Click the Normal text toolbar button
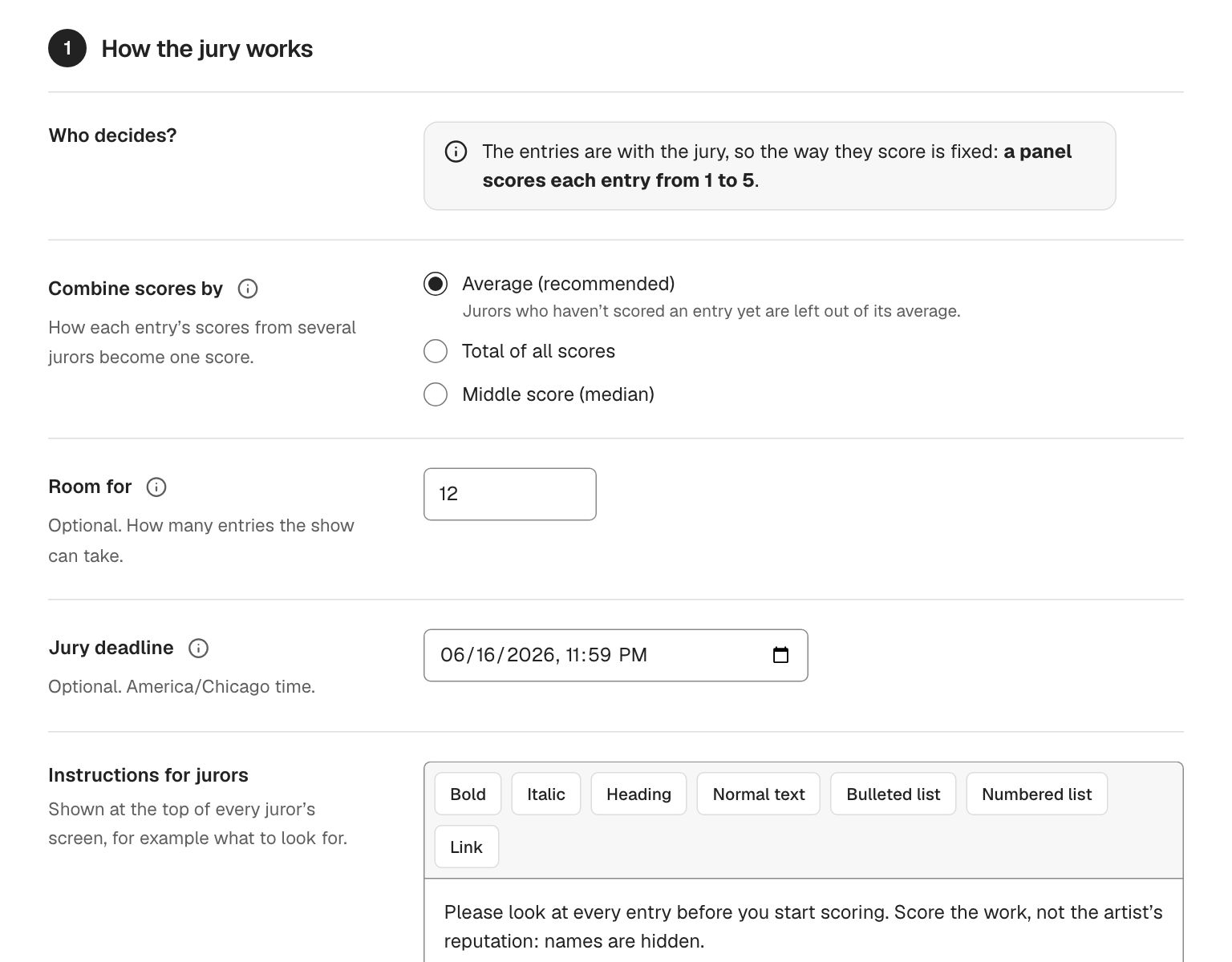This screenshot has height=962, width=1232. tap(759, 794)
